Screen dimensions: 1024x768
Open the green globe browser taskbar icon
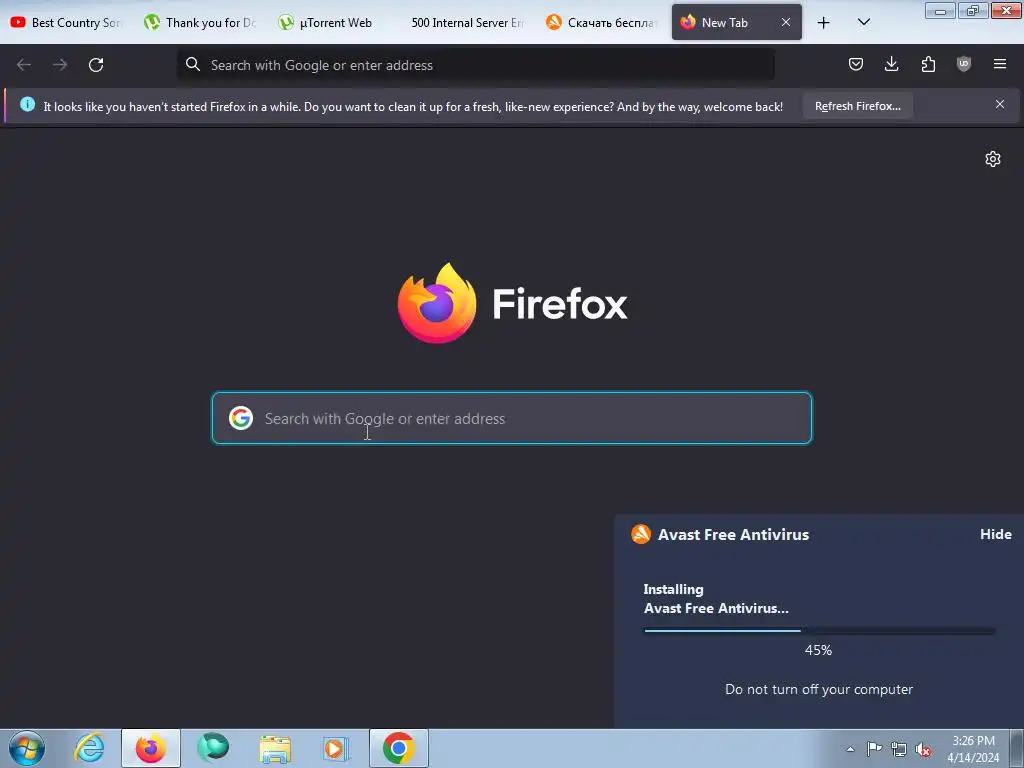pos(213,748)
